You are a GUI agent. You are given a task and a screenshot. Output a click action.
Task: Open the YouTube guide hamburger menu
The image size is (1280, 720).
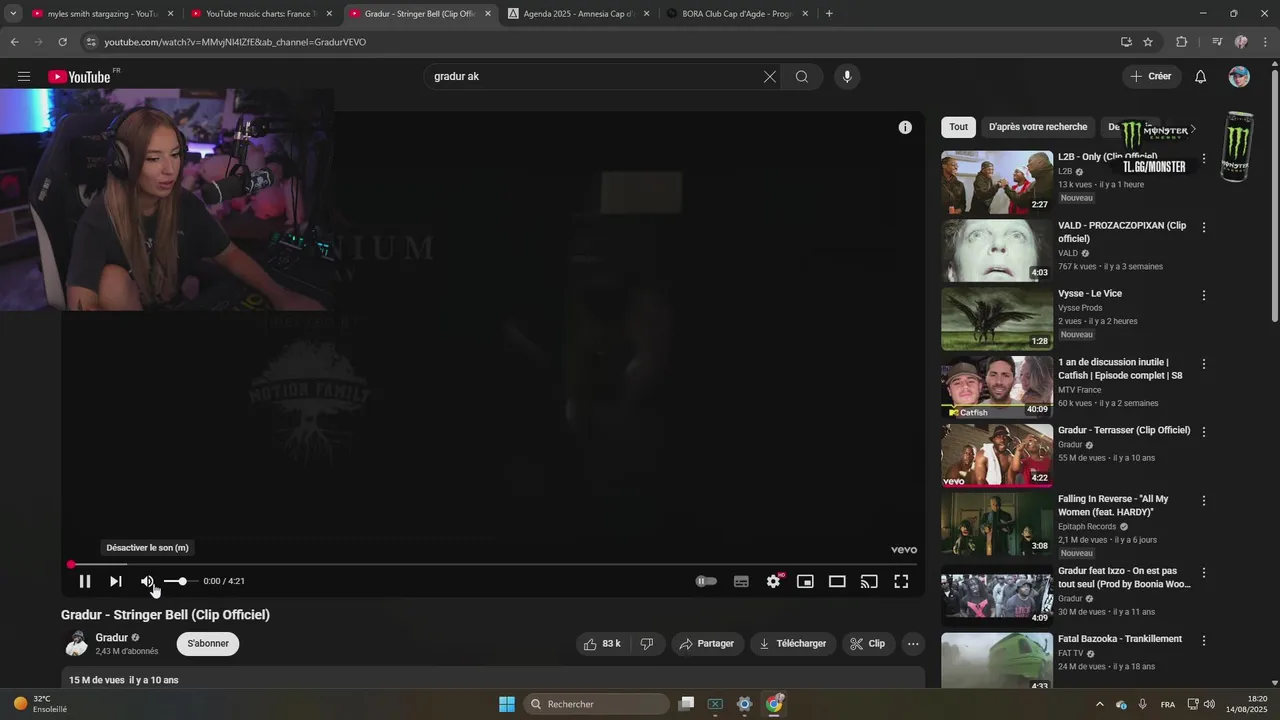pos(24,77)
